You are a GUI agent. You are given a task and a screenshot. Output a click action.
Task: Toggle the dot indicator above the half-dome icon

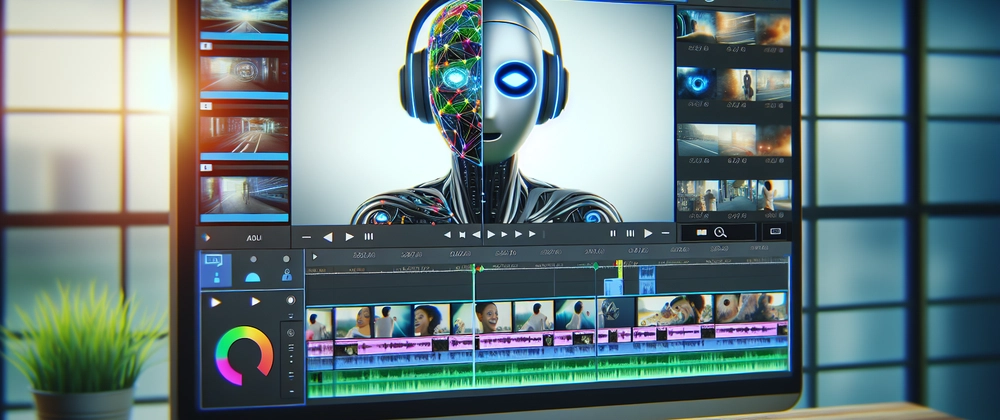[253, 259]
